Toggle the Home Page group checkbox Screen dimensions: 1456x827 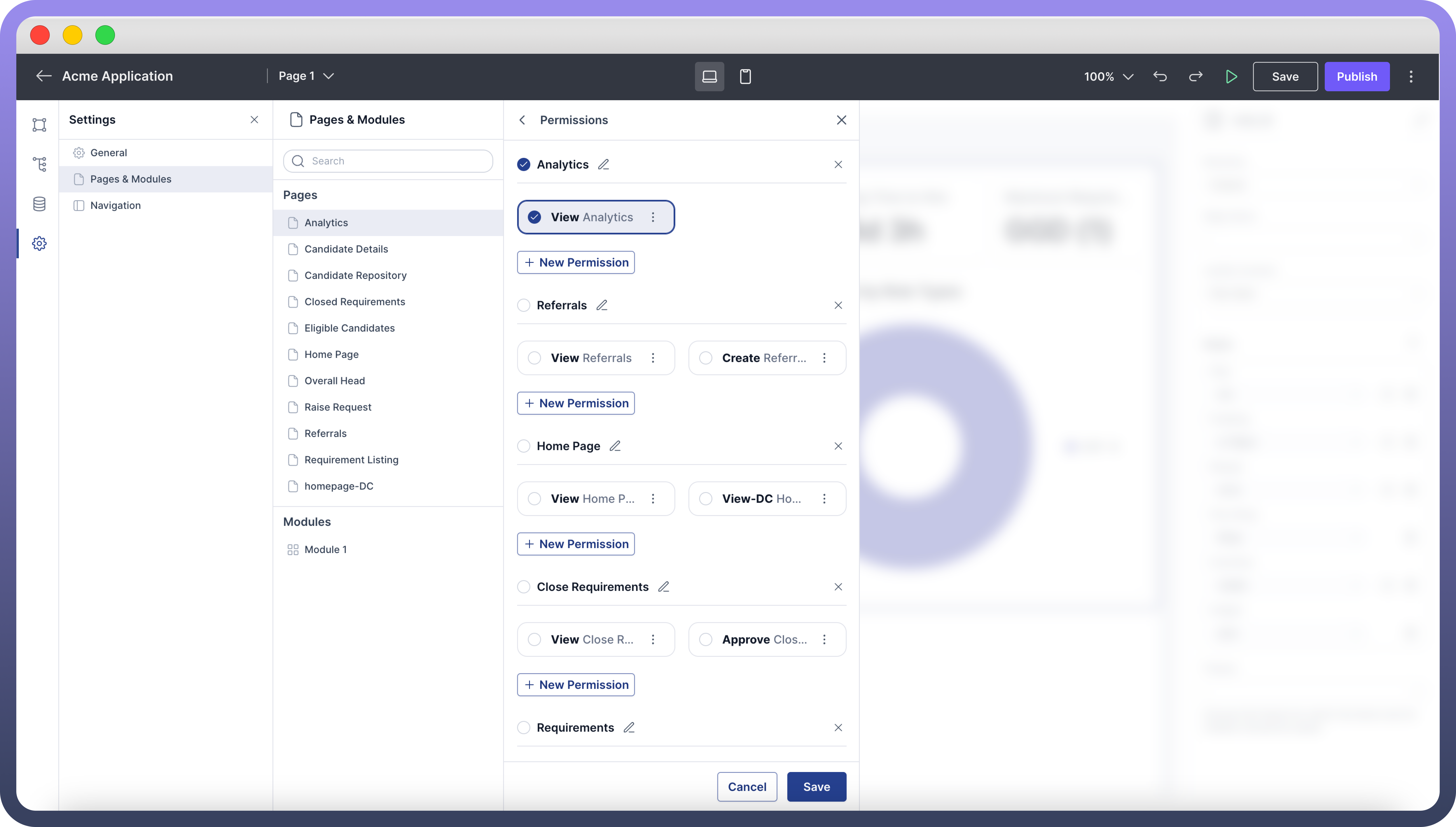523,446
